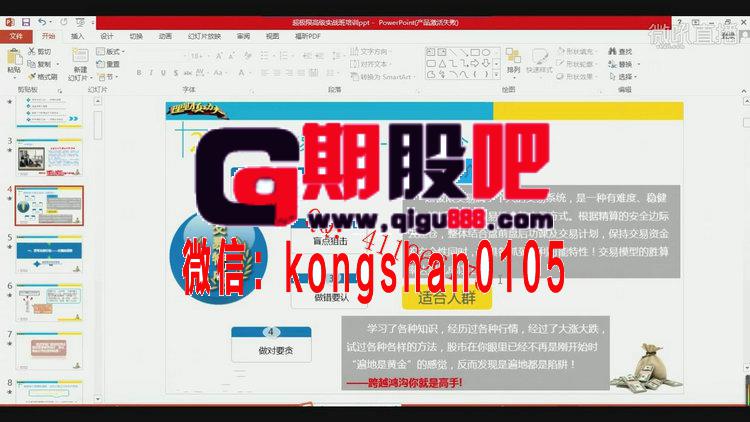The height and width of the screenshot is (422, 750).
Task: Pick the oval shape from shapes gallery
Action: tap(486, 52)
